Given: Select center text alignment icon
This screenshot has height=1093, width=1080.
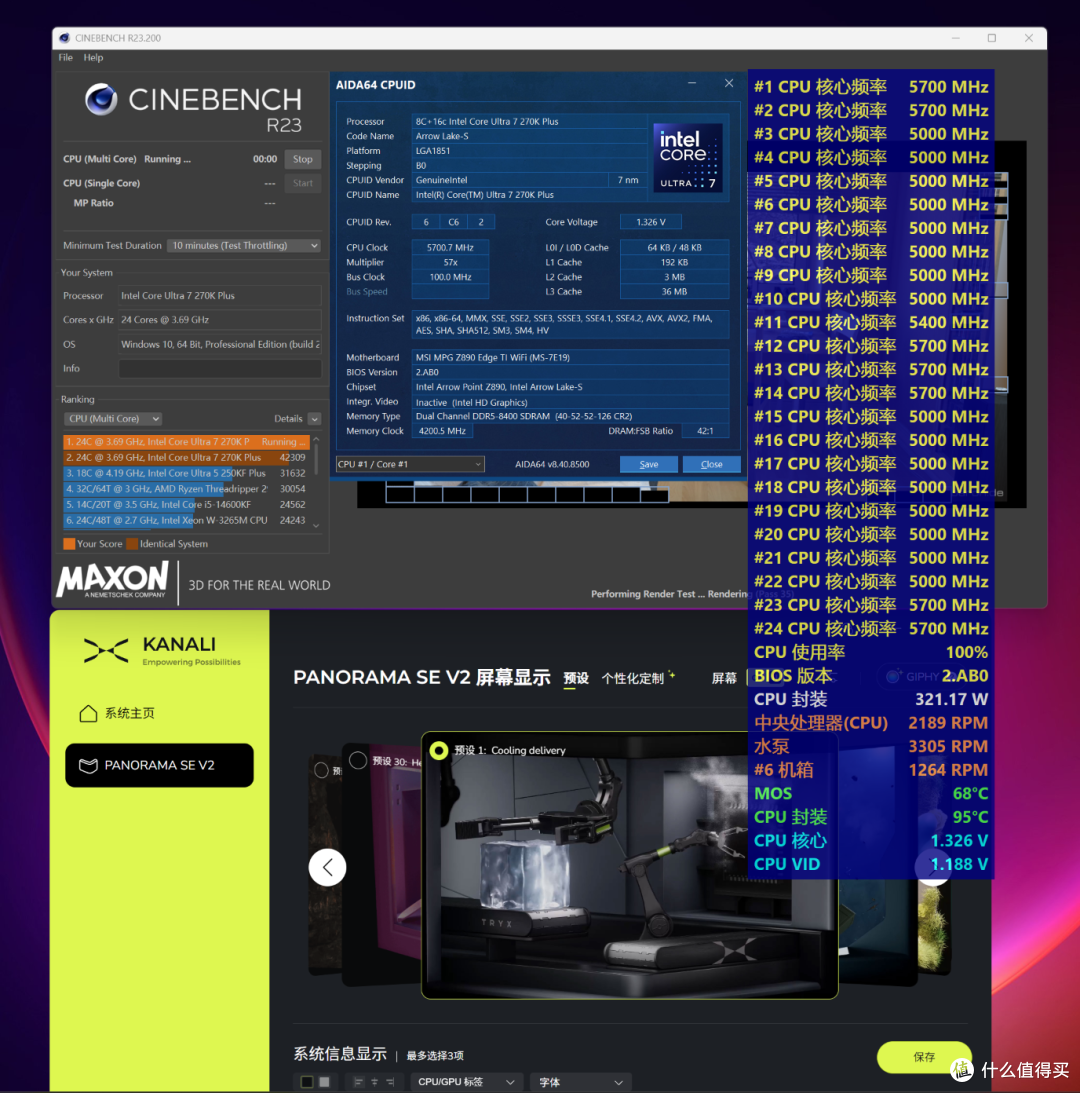Looking at the screenshot, I should tap(374, 1082).
